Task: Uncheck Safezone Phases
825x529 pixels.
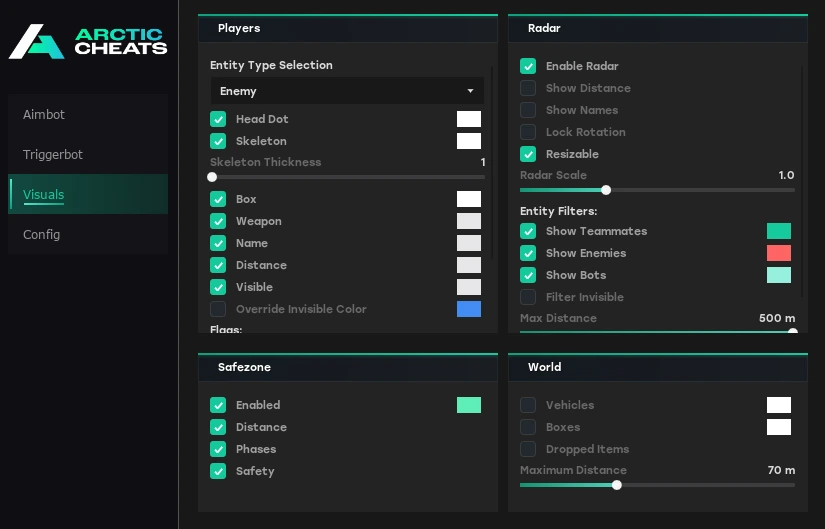Action: pos(218,449)
